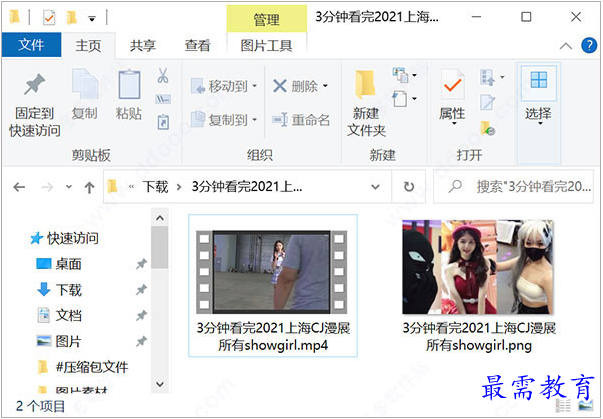The height and width of the screenshot is (419, 603).
Task: Click the search box field
Action: pyautogui.click(x=513, y=187)
